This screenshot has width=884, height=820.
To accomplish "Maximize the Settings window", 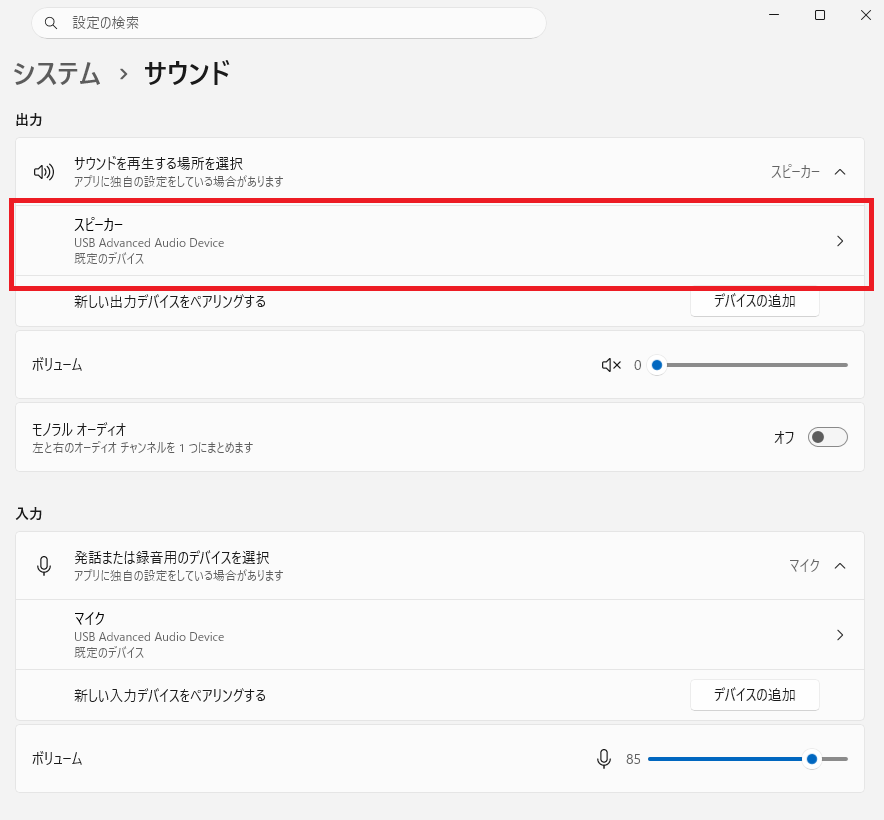I will click(x=820, y=15).
